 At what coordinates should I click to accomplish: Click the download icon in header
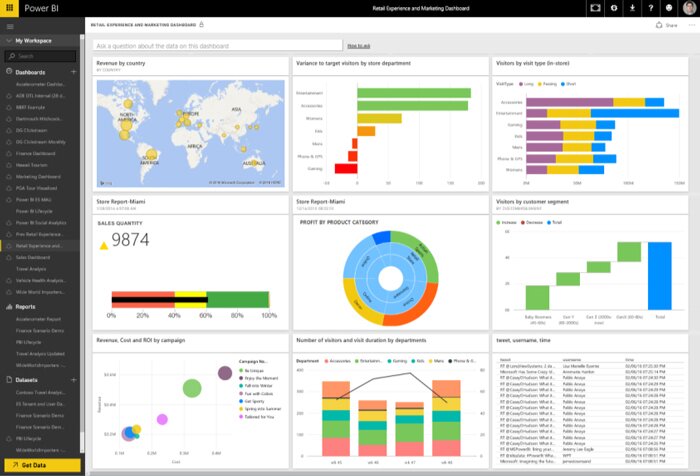tap(631, 8)
